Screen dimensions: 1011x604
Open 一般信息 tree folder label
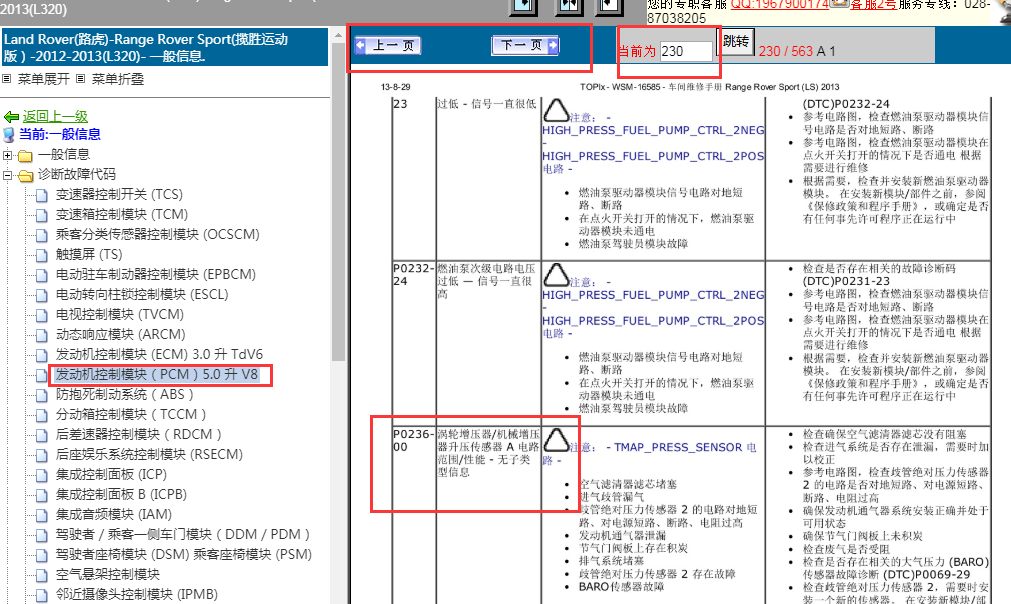(x=64, y=155)
